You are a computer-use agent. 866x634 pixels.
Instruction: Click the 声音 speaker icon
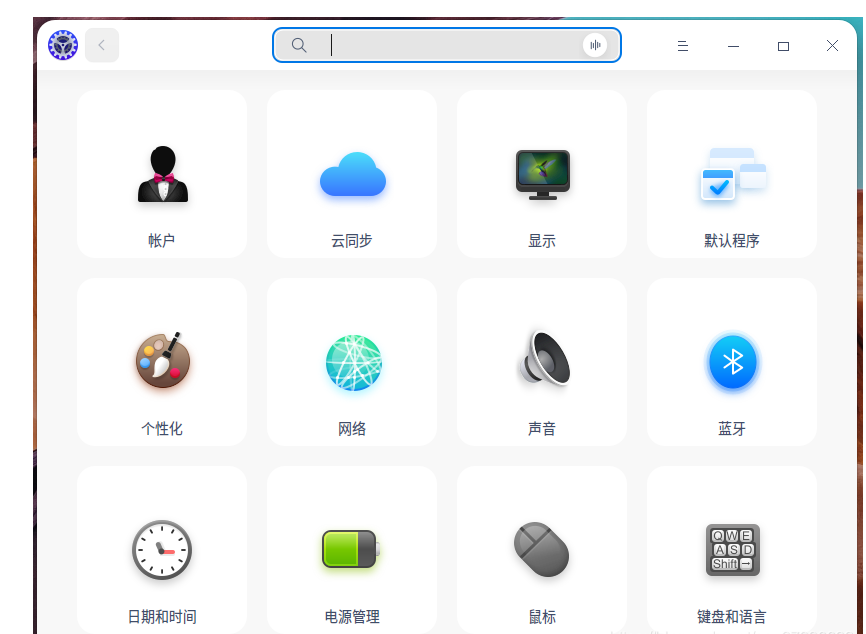(542, 359)
